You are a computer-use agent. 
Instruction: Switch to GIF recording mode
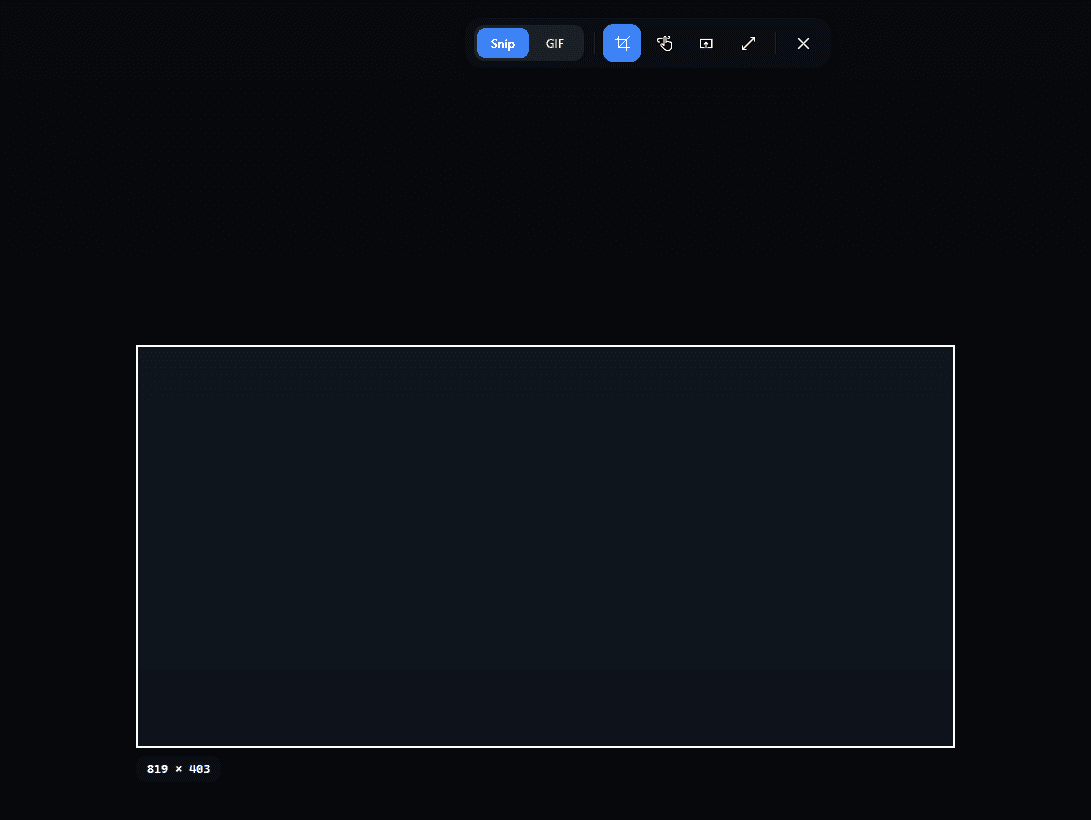(x=555, y=43)
